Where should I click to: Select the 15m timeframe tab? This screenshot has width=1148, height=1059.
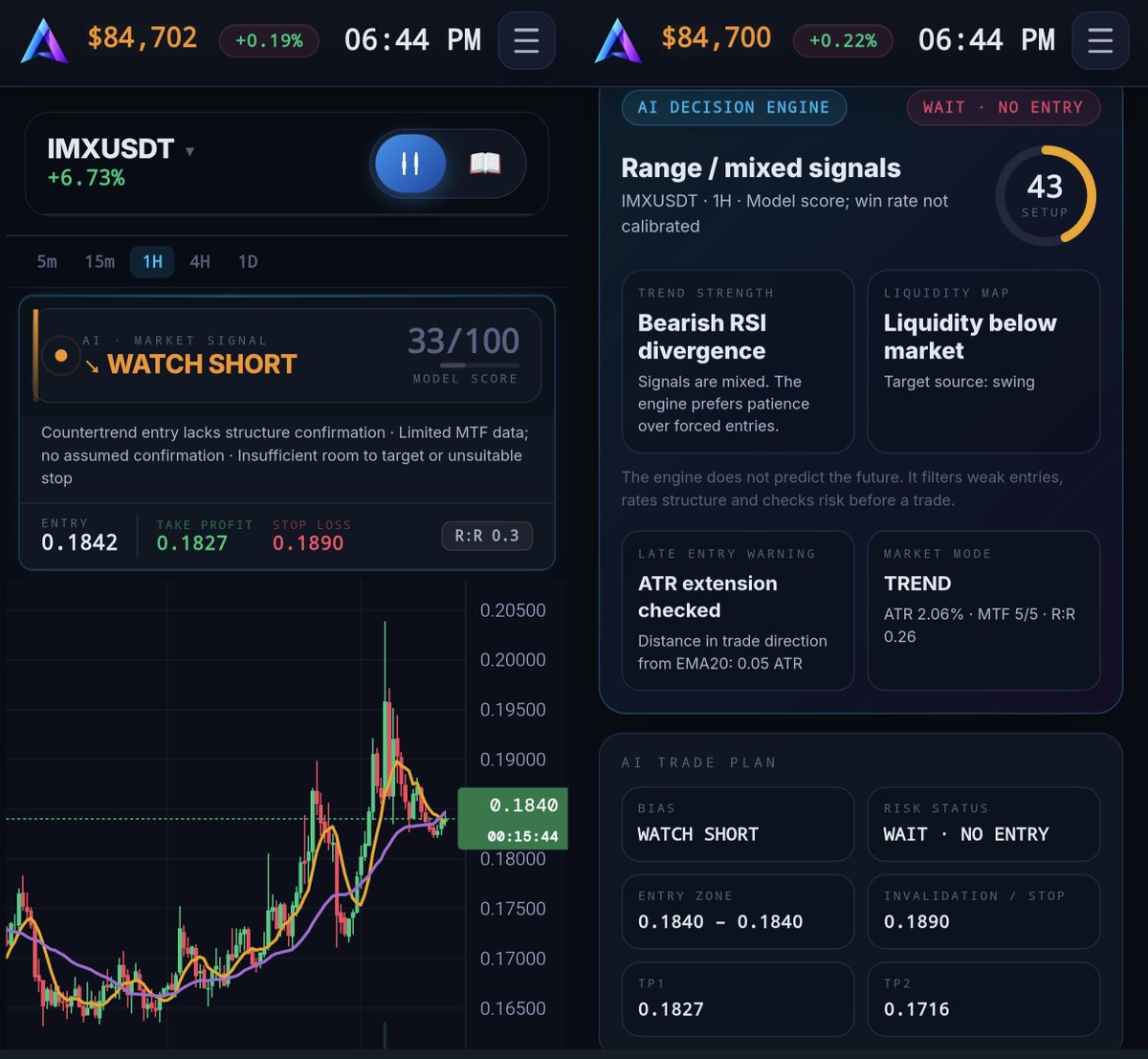[x=99, y=261]
